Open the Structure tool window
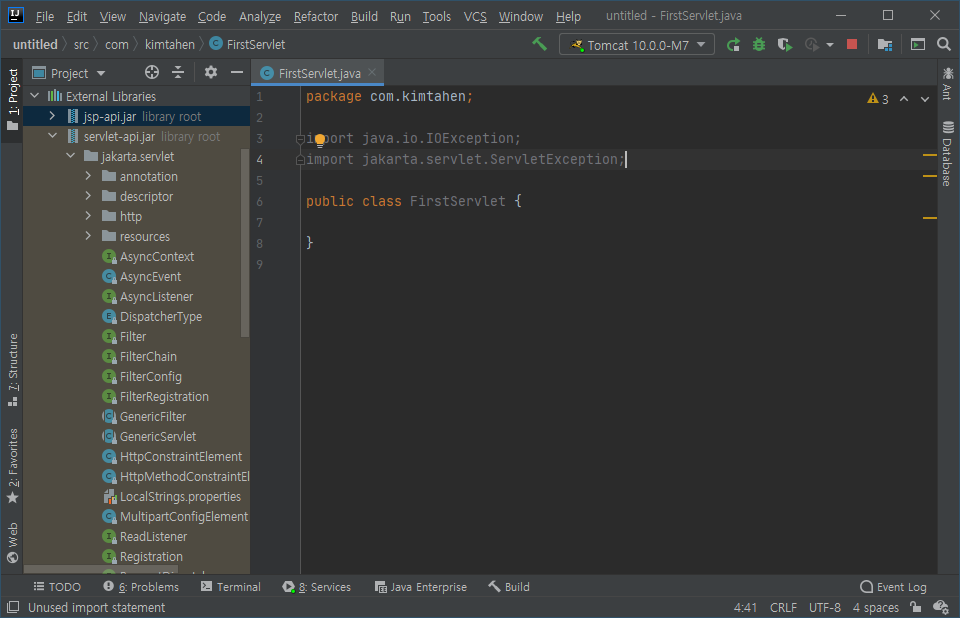The image size is (960, 618). (x=13, y=370)
